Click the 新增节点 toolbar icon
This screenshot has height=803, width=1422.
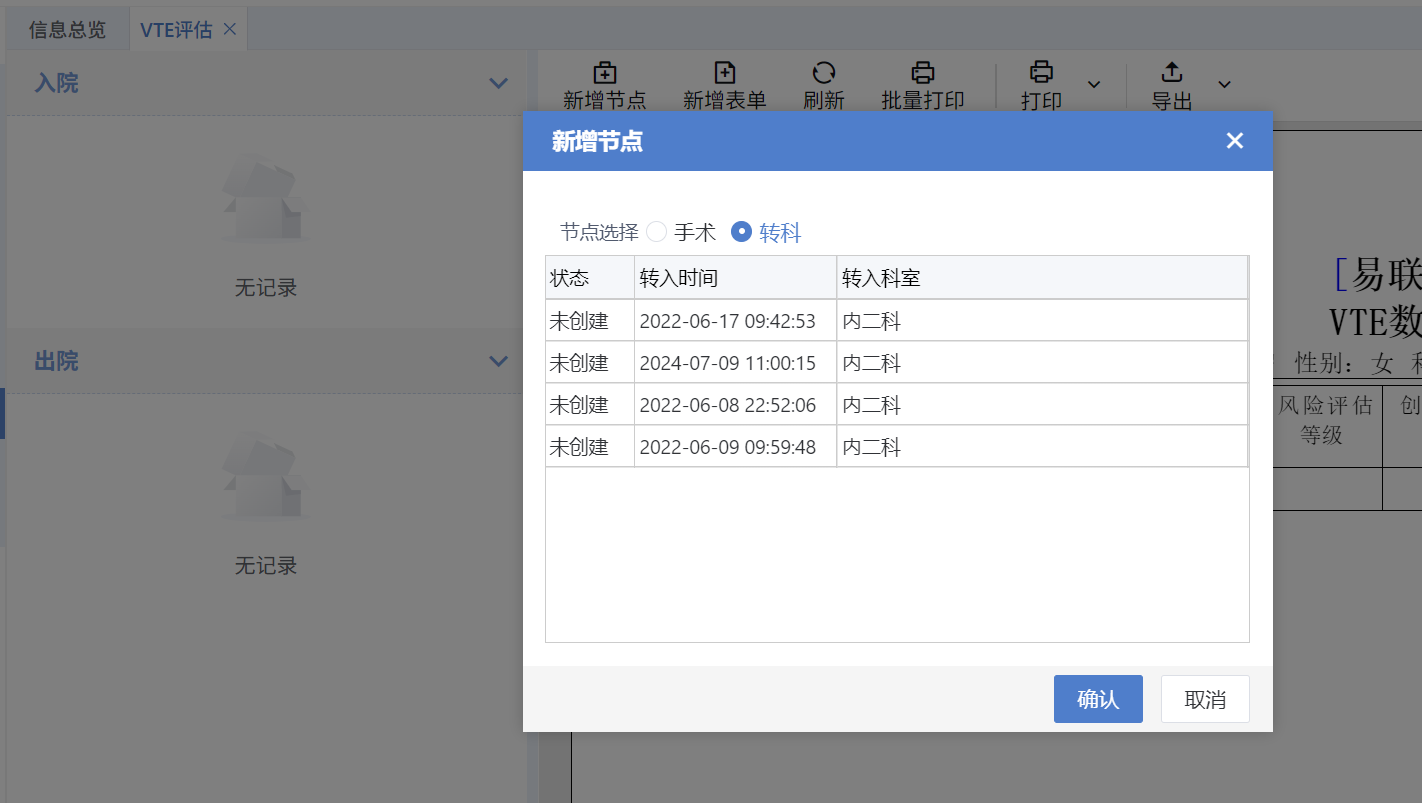(604, 73)
